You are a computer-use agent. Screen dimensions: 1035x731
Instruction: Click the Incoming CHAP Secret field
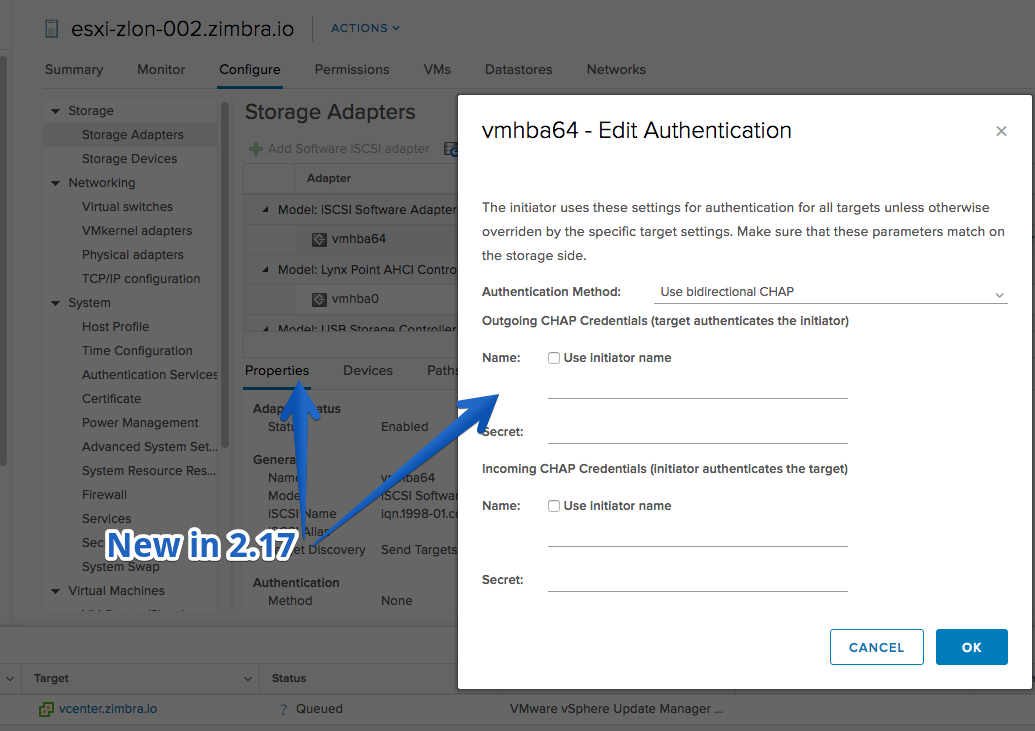click(698, 580)
